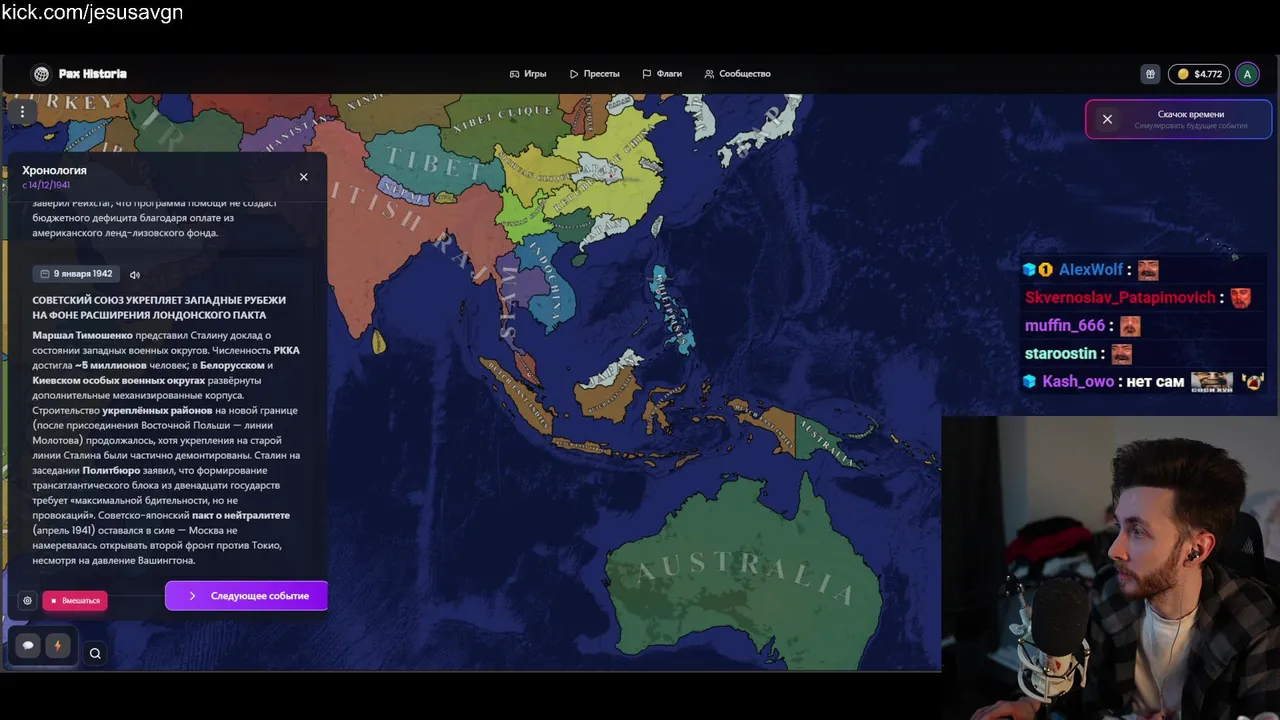Open the three-dot map menu
The width and height of the screenshot is (1280, 720).
click(x=22, y=112)
